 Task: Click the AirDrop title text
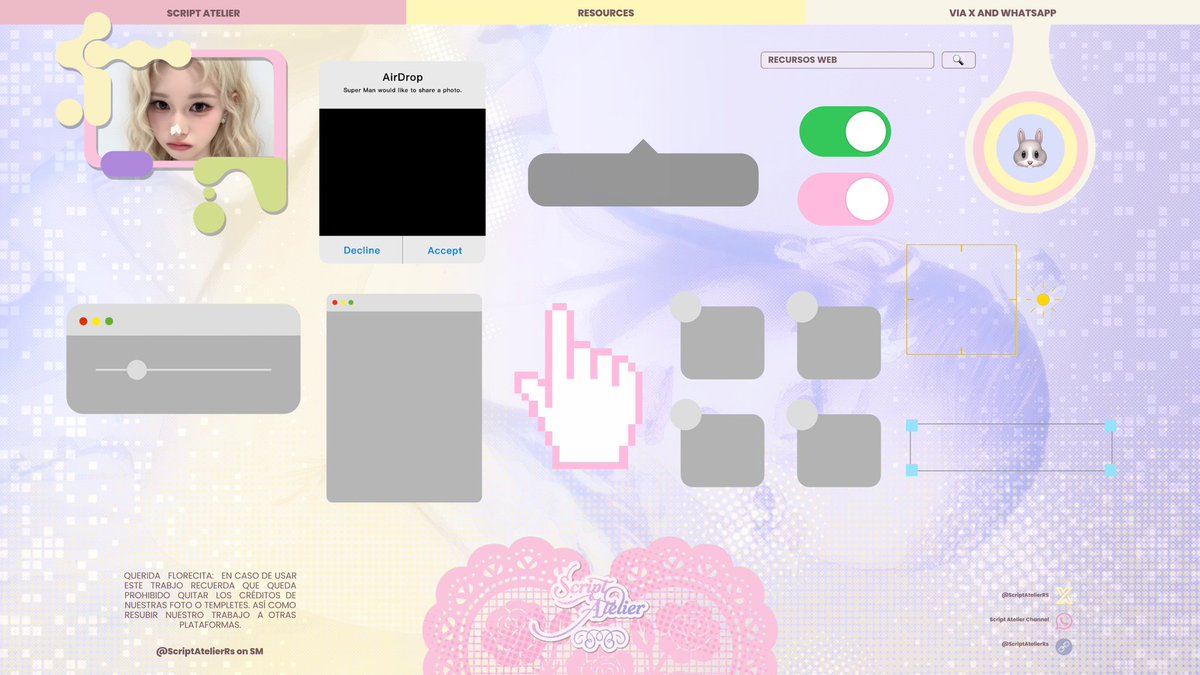[402, 77]
